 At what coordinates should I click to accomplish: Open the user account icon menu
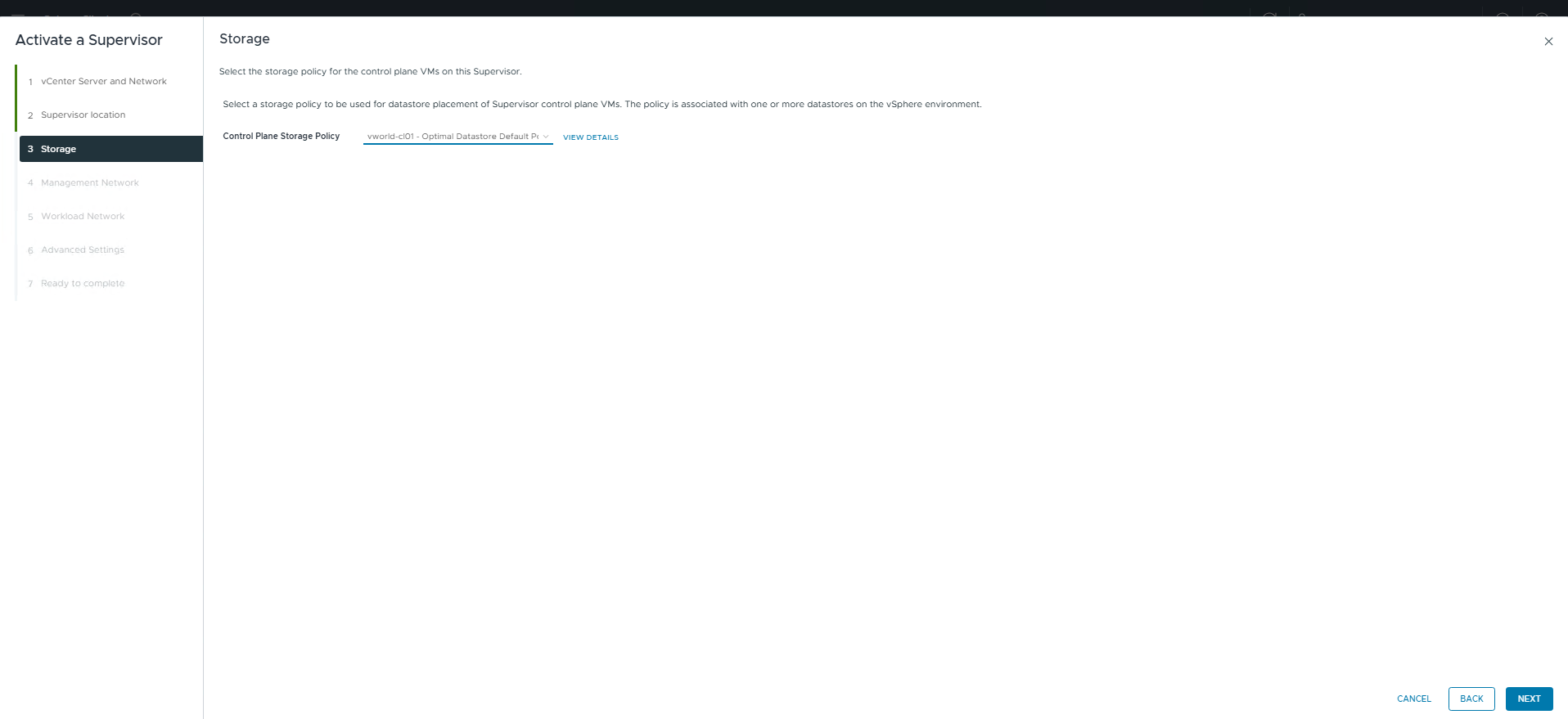click(1302, 15)
